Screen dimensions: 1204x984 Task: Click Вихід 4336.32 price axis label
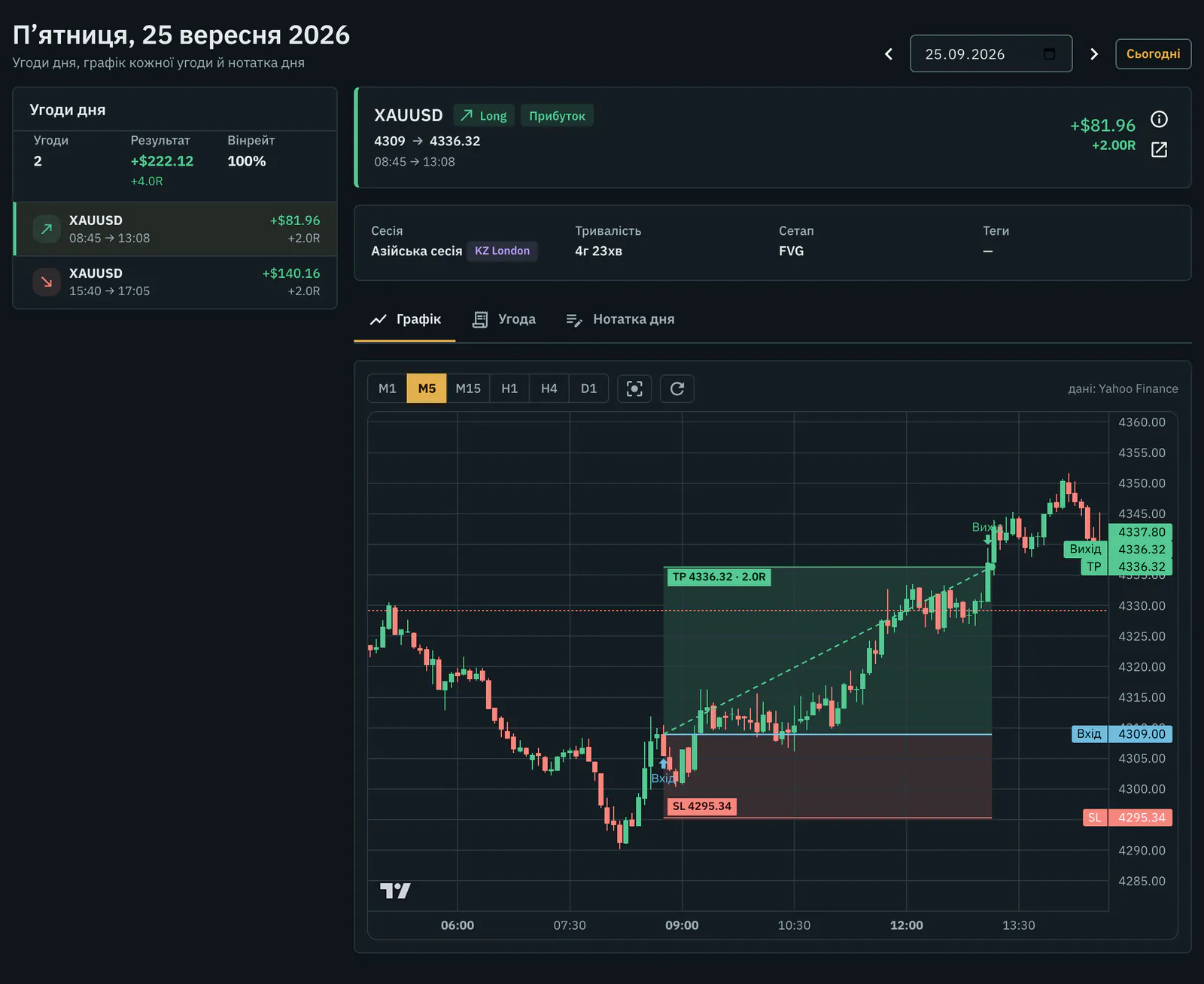(1117, 550)
